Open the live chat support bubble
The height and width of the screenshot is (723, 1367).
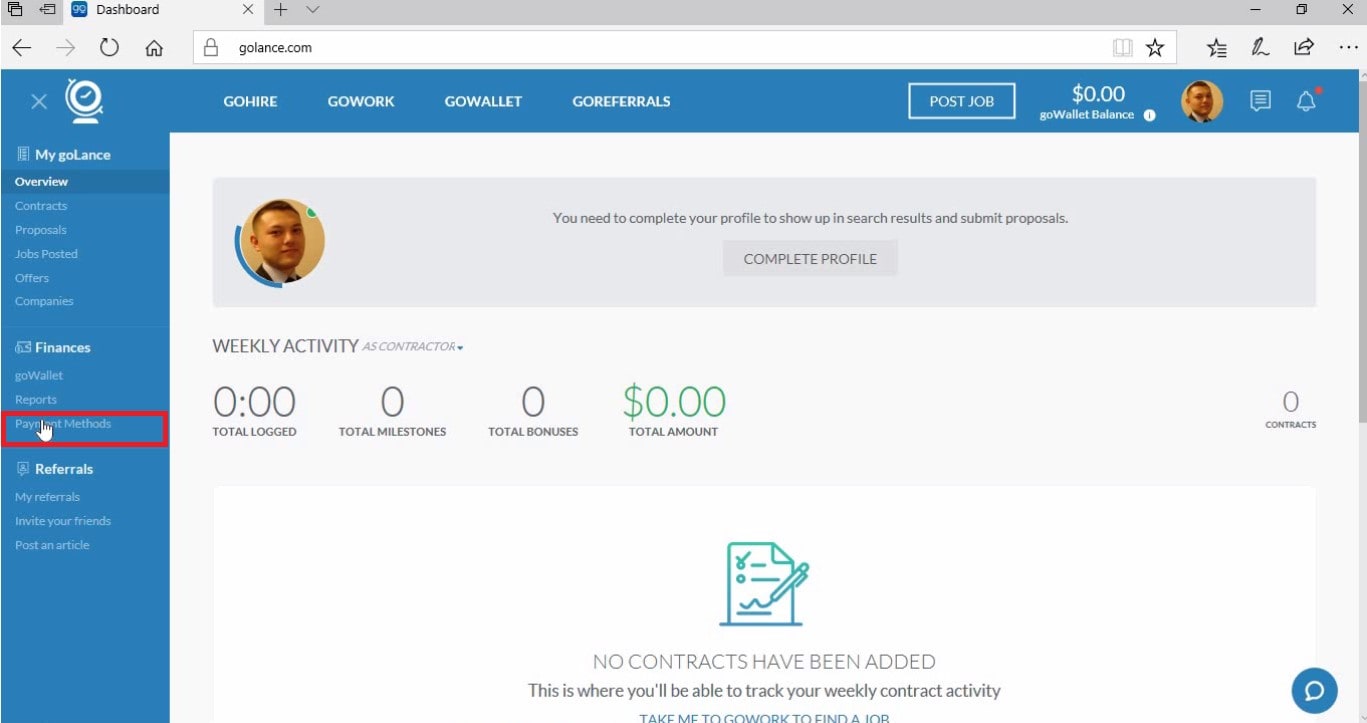[1314, 691]
